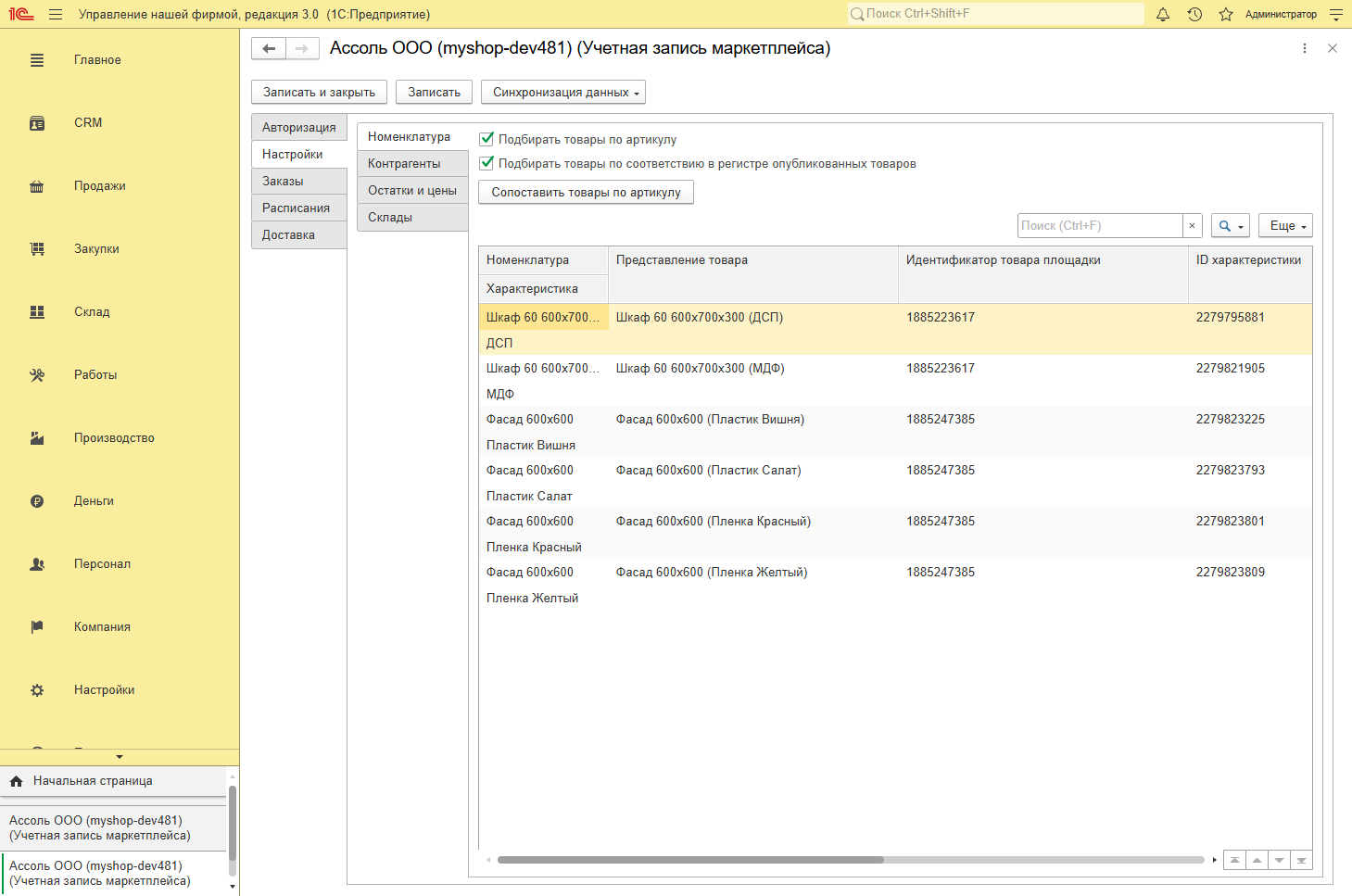Click the home icon for Начальная страница
Viewport: 1352px width, 896px height.
point(16,782)
